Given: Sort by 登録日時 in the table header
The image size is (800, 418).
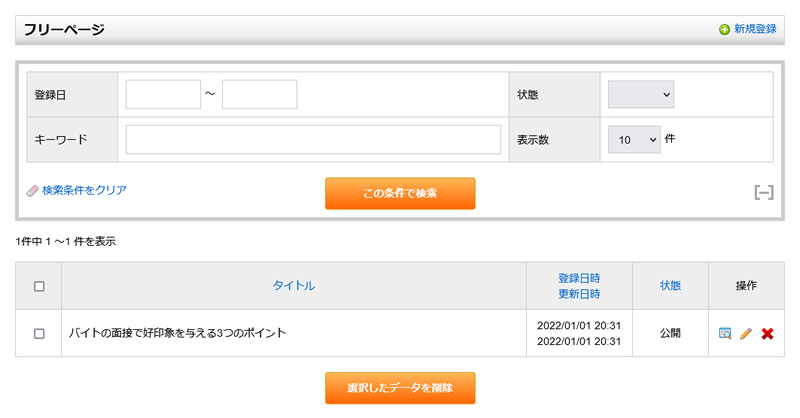Looking at the screenshot, I should pyautogui.click(x=580, y=278).
